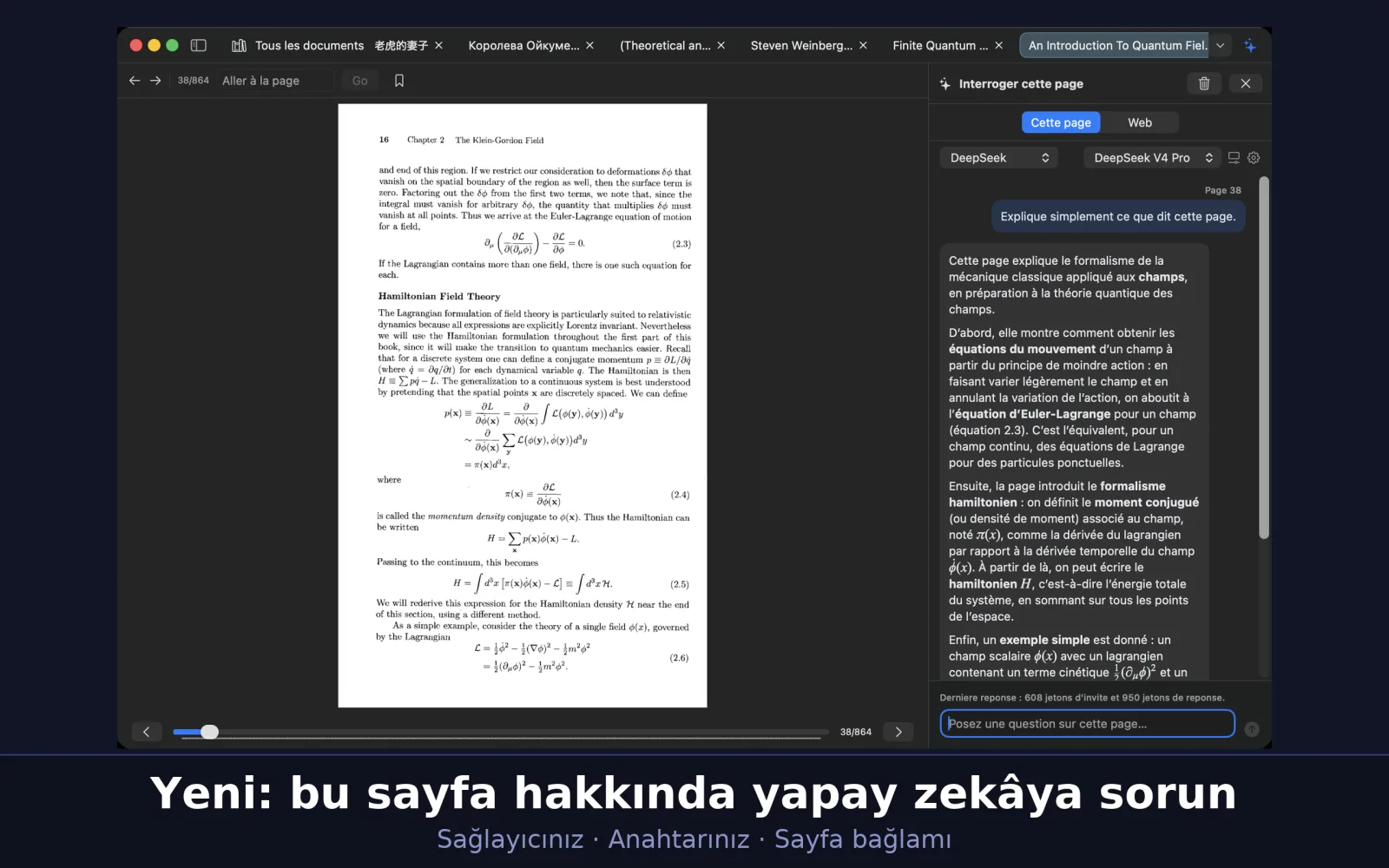
Task: Close the Interroger cette page panel
Action: (x=1246, y=83)
